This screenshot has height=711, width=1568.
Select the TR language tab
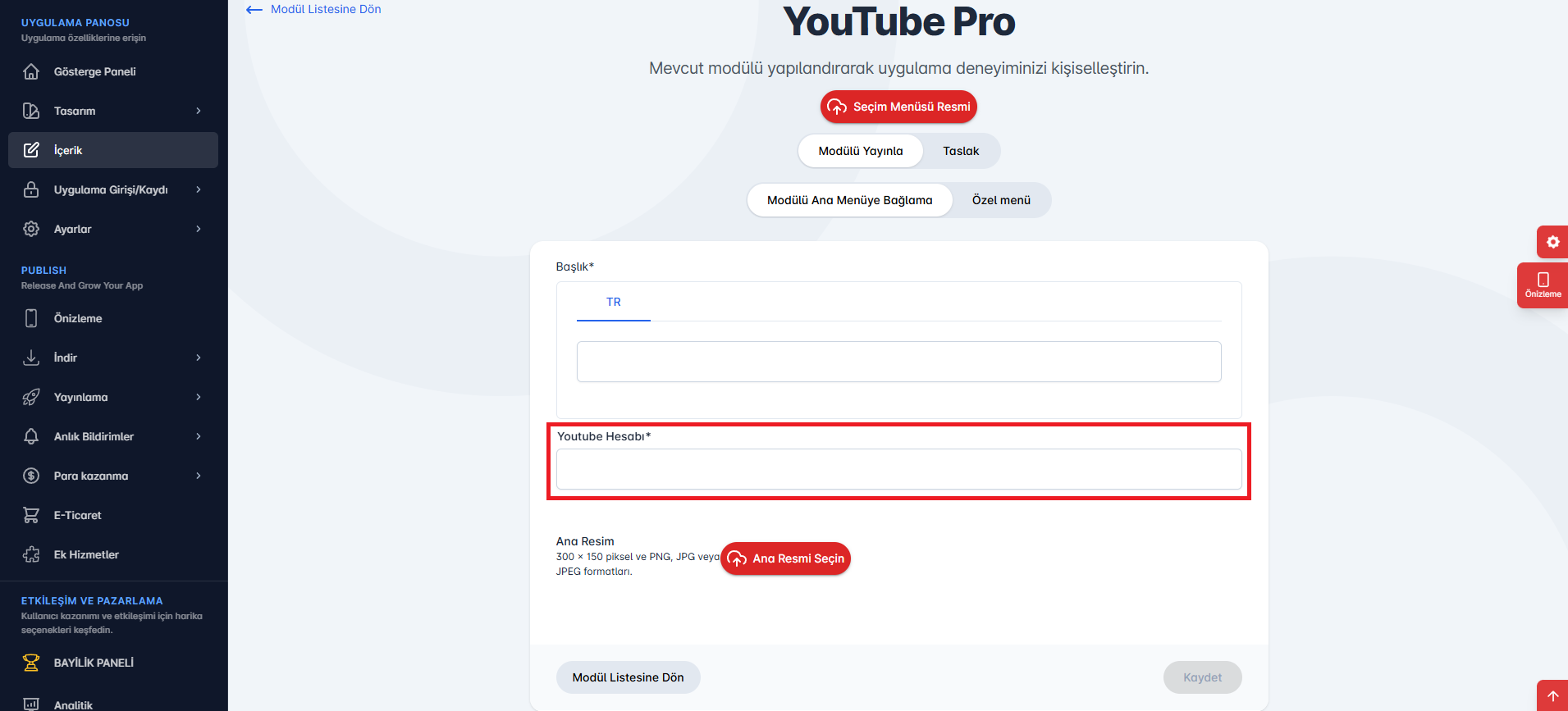[614, 302]
